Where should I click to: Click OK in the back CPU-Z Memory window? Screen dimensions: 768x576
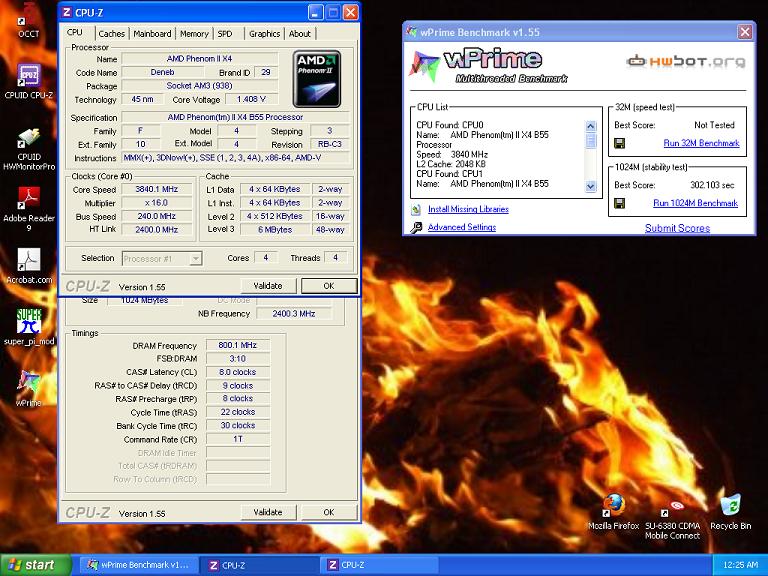point(329,512)
